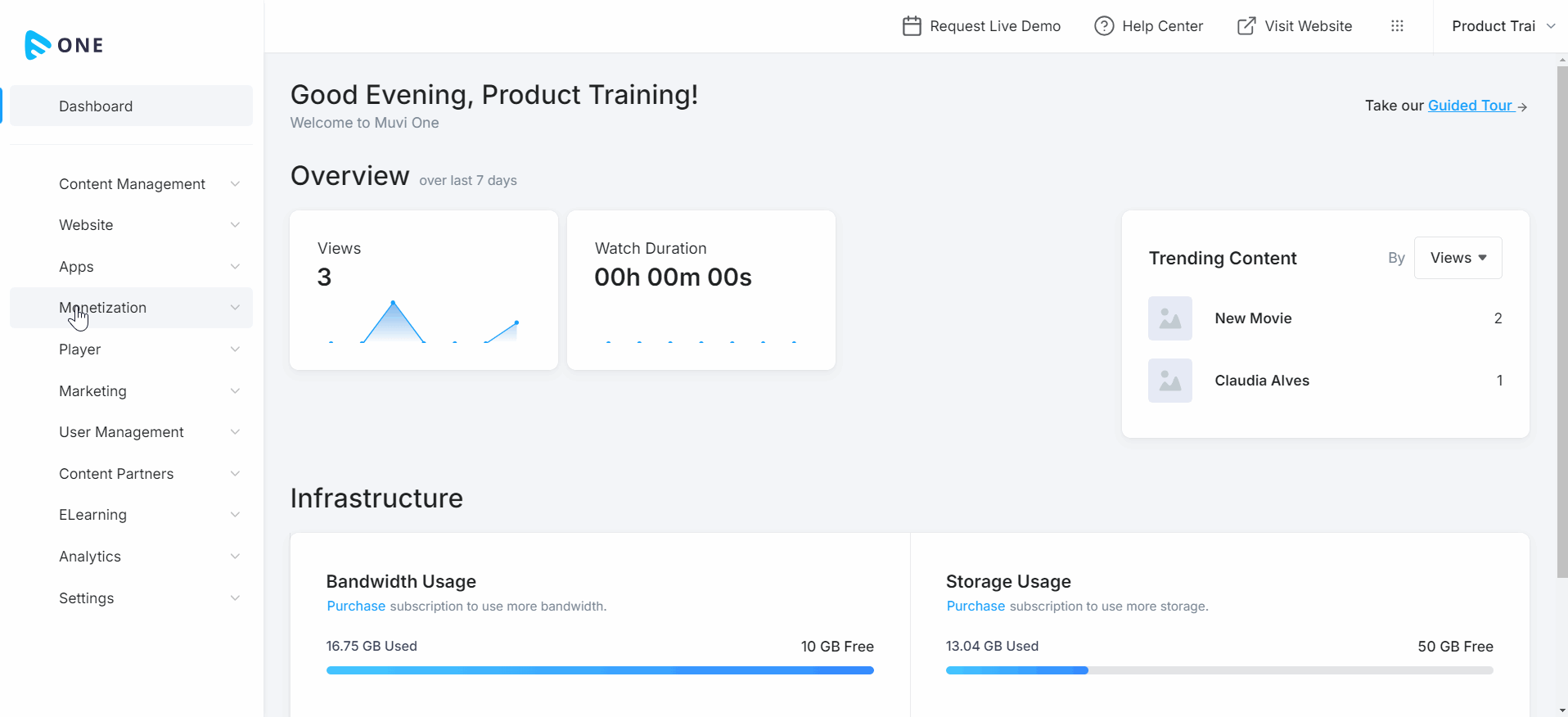Click the arrow icon beside Guided Tour

[x=1522, y=107]
